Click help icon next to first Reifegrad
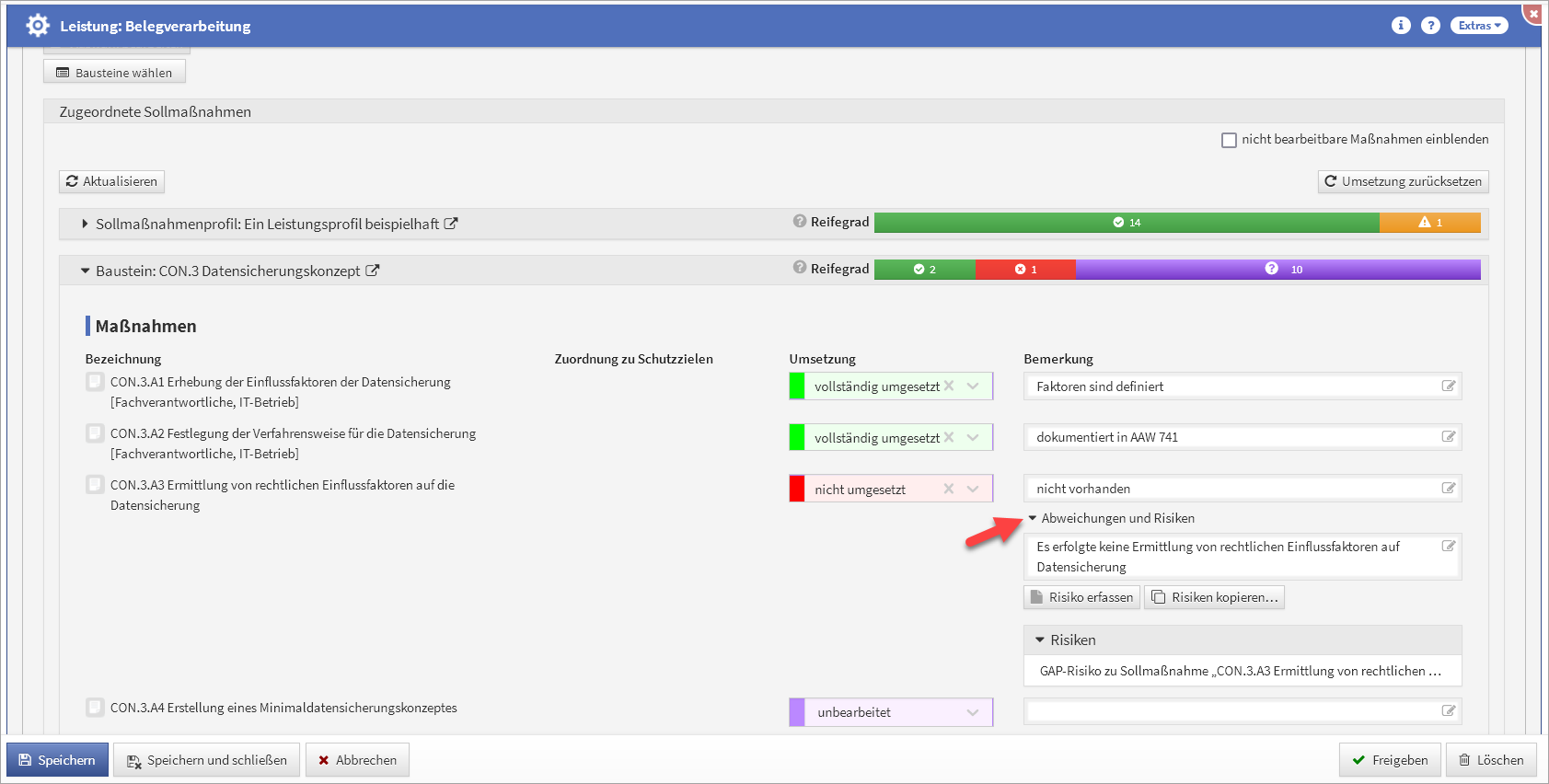The image size is (1549, 784). [x=800, y=221]
